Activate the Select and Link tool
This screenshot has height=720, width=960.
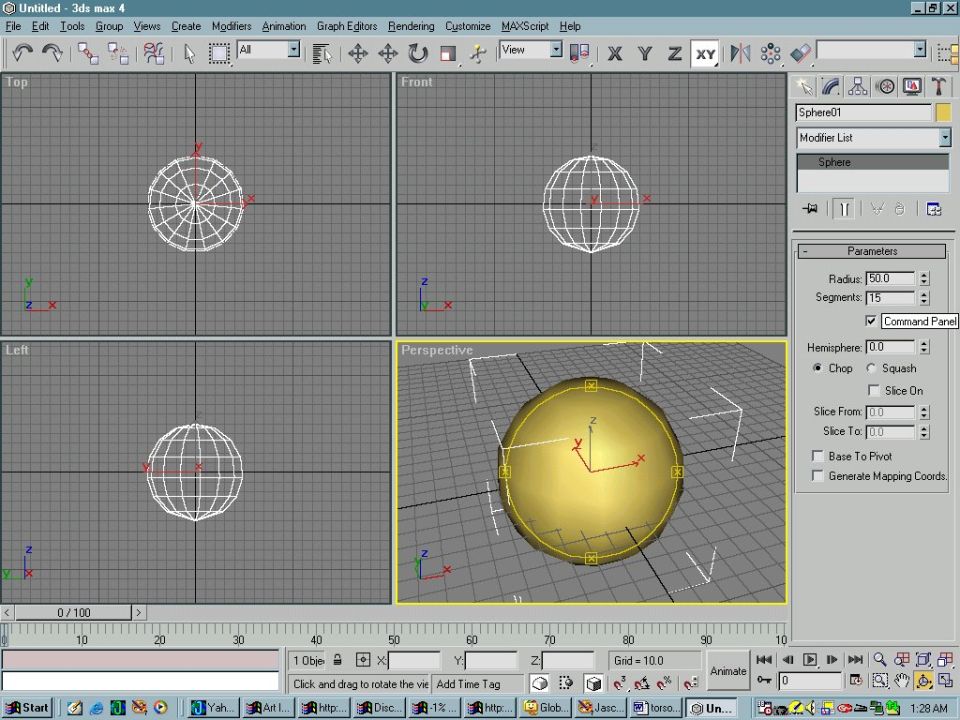(88, 53)
